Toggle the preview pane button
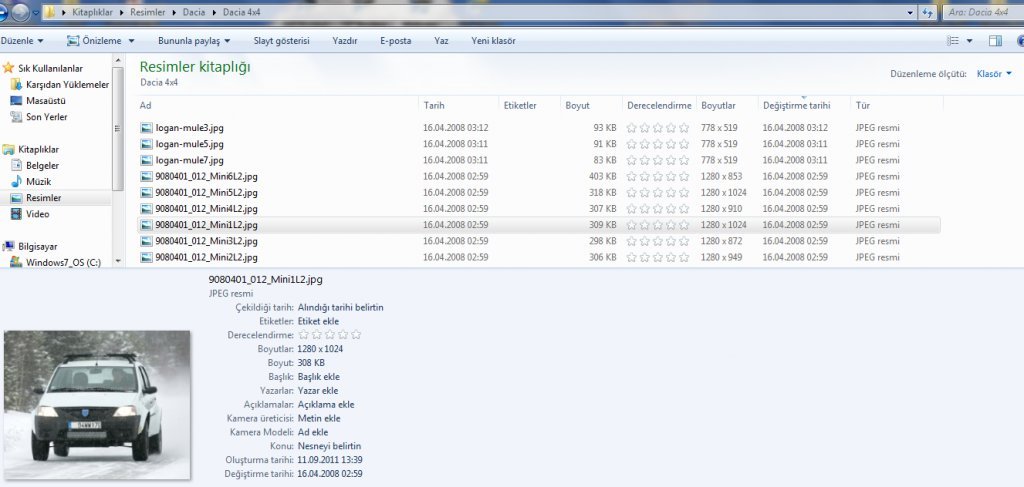The image size is (1024, 487). coord(995,41)
